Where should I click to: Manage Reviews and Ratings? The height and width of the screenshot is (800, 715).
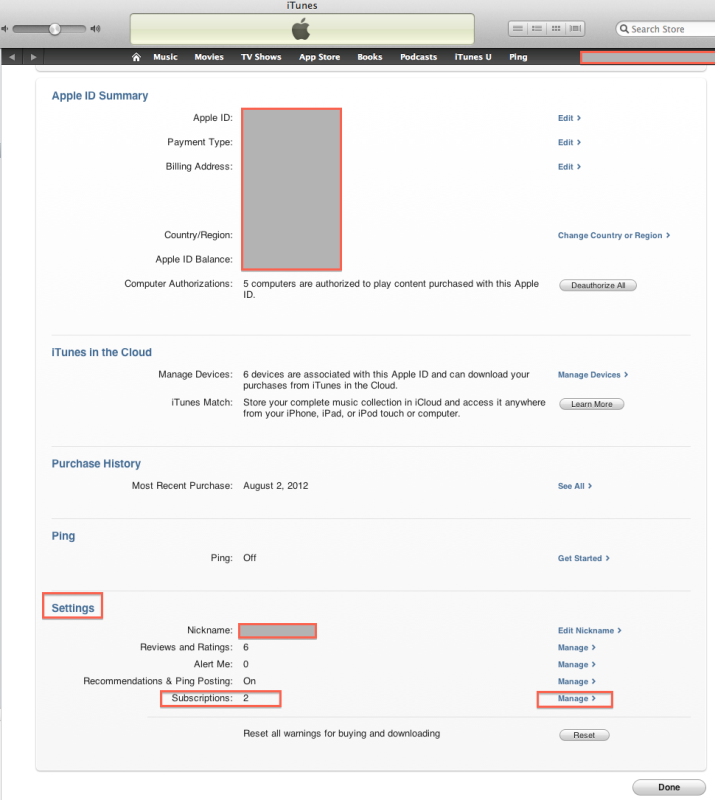pos(577,647)
